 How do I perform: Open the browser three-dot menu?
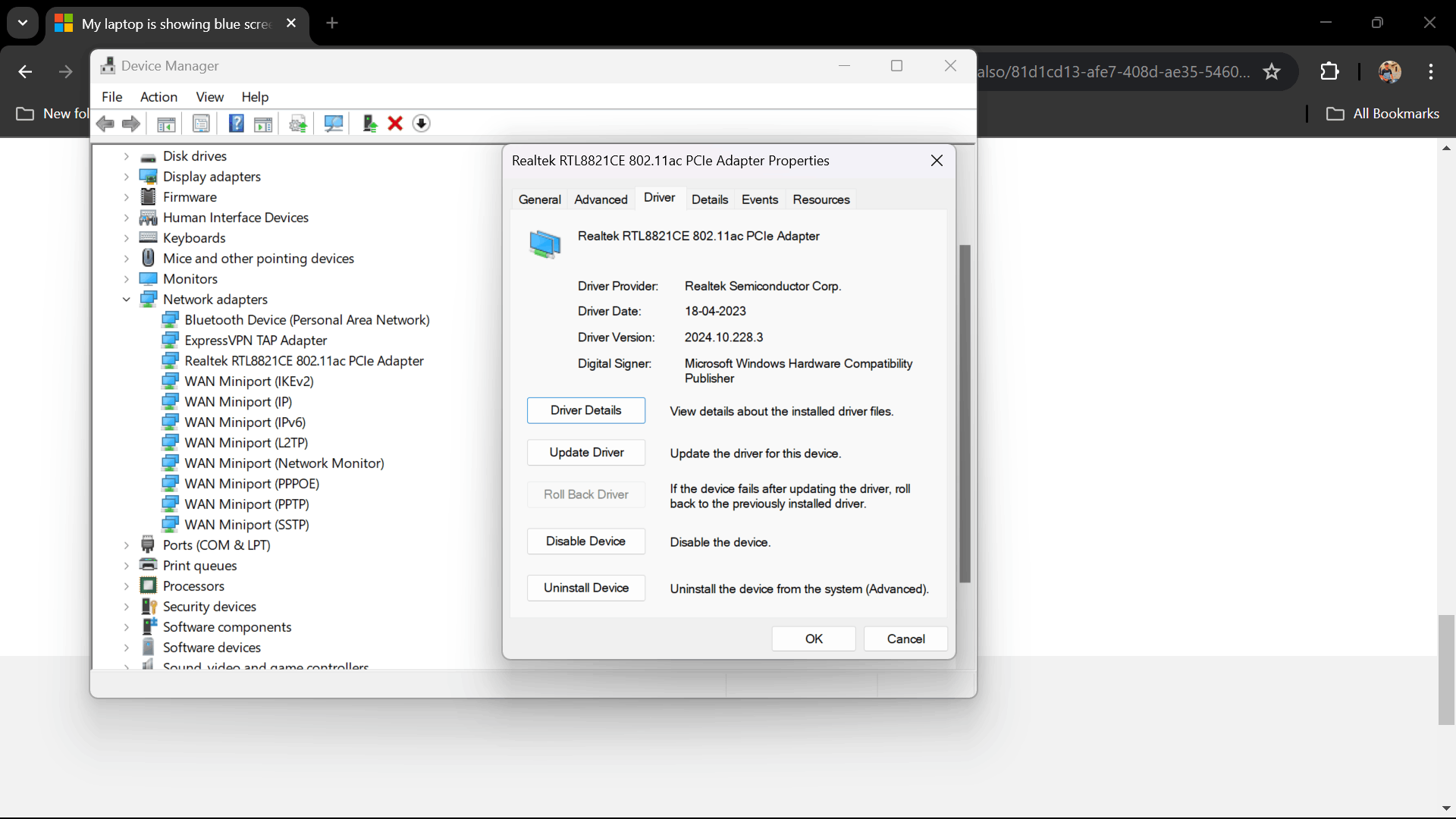(1431, 72)
